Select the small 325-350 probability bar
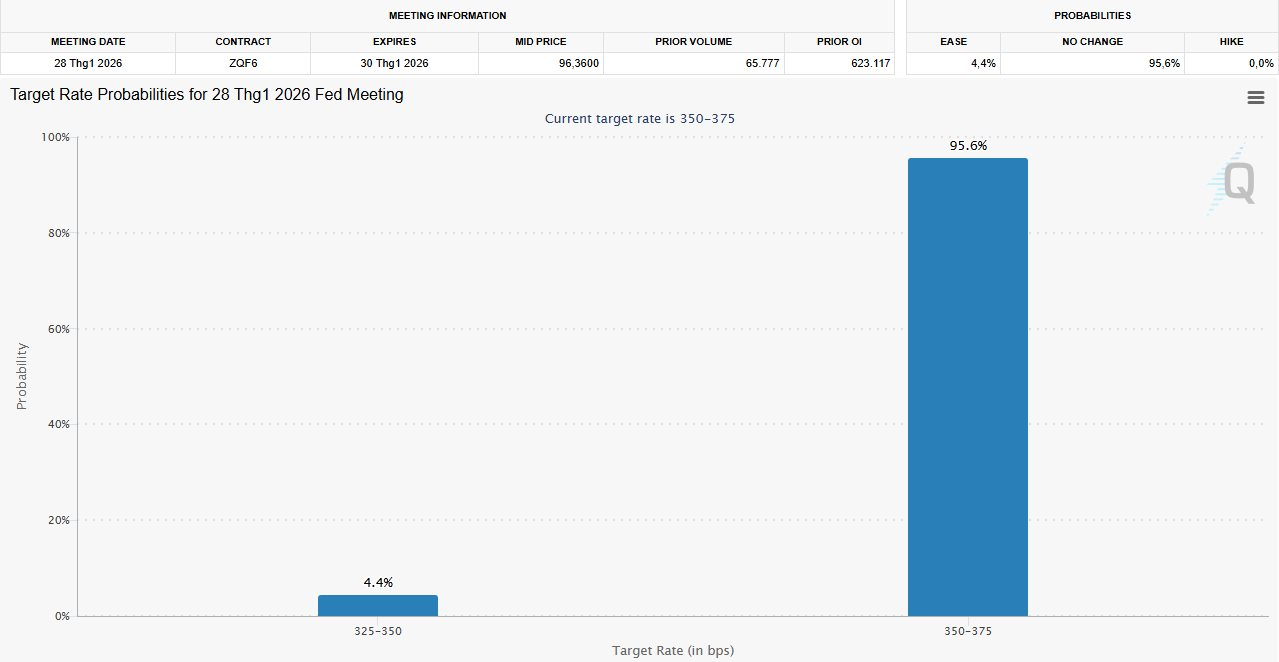 378,605
